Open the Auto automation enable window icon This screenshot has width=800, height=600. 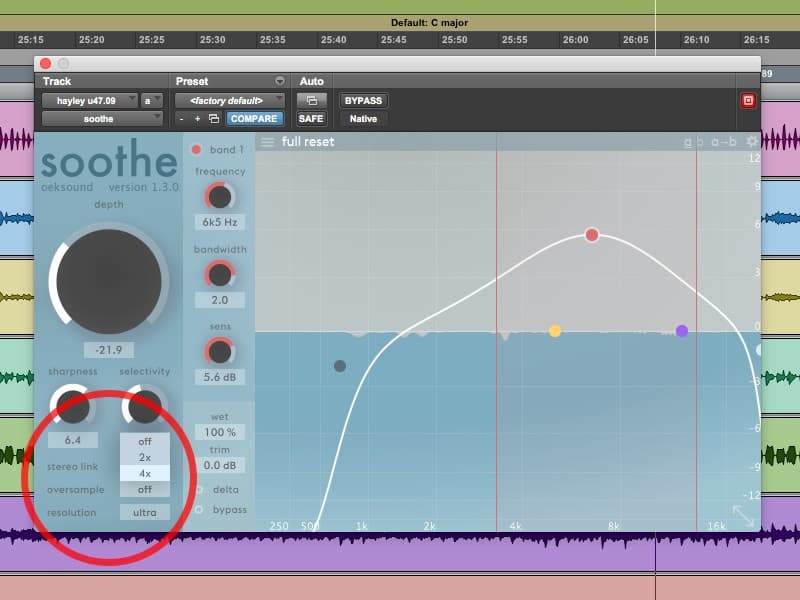[311, 101]
